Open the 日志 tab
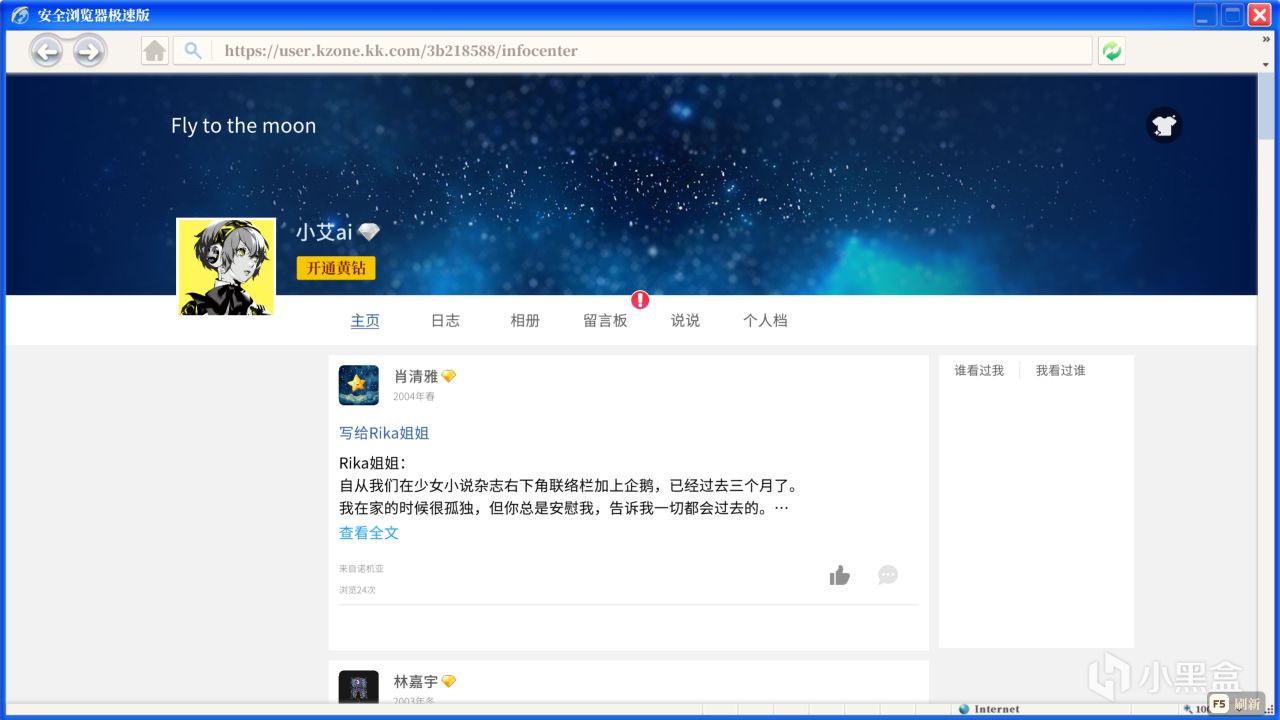Image resolution: width=1280 pixels, height=720 pixels. 445,321
